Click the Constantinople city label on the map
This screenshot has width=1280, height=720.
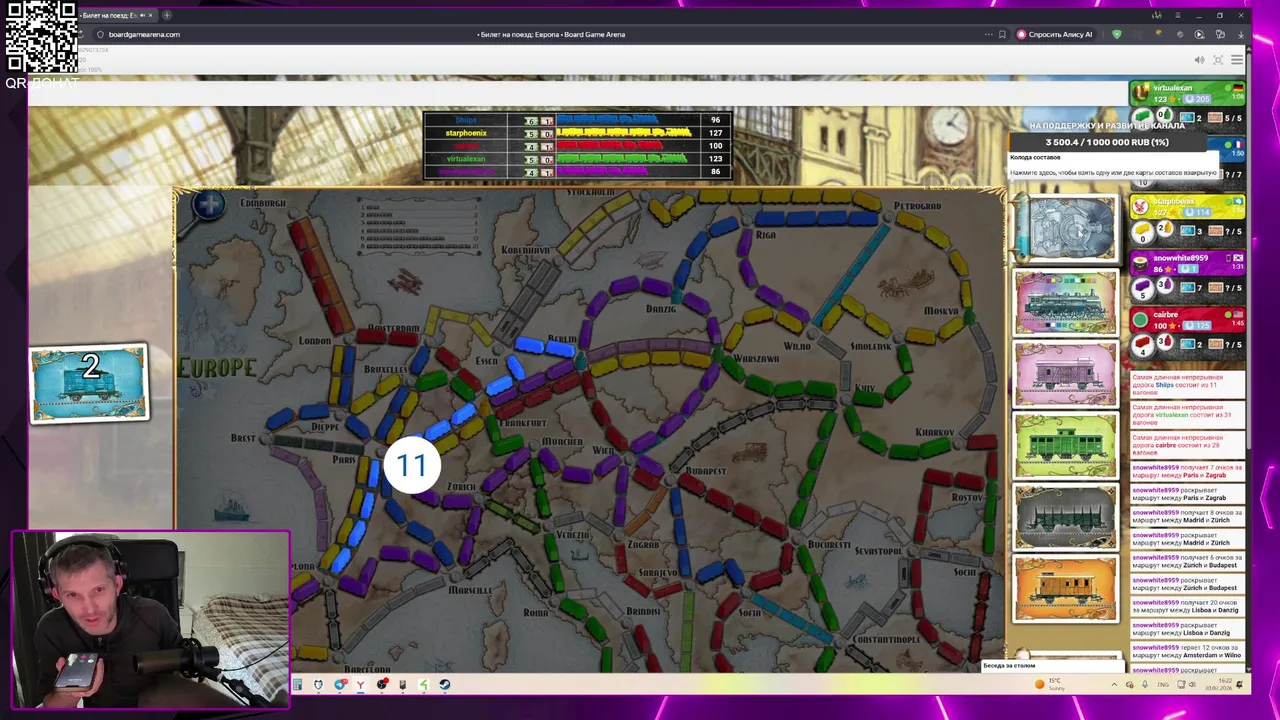[x=886, y=639]
